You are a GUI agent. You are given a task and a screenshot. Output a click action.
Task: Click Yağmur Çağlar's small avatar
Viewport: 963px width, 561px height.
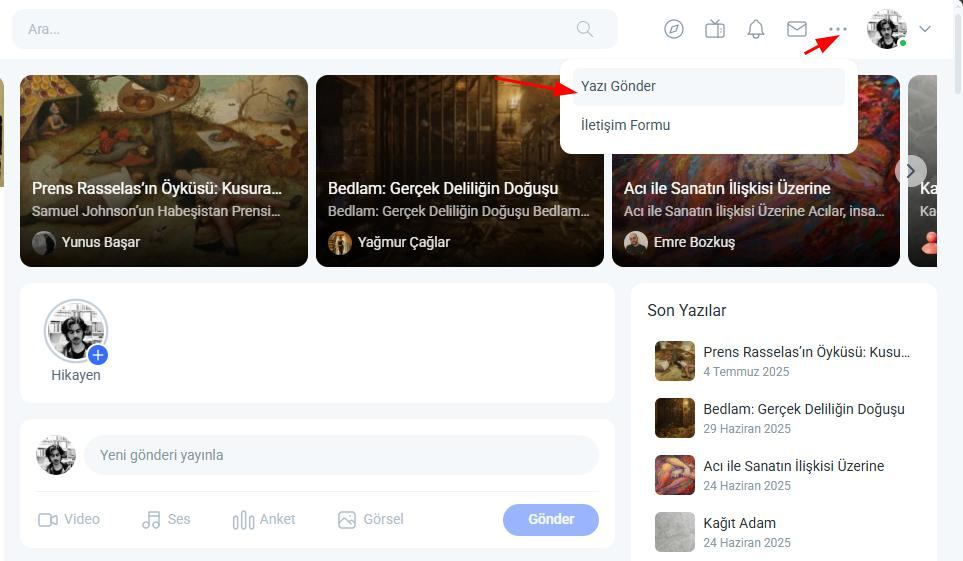point(340,243)
